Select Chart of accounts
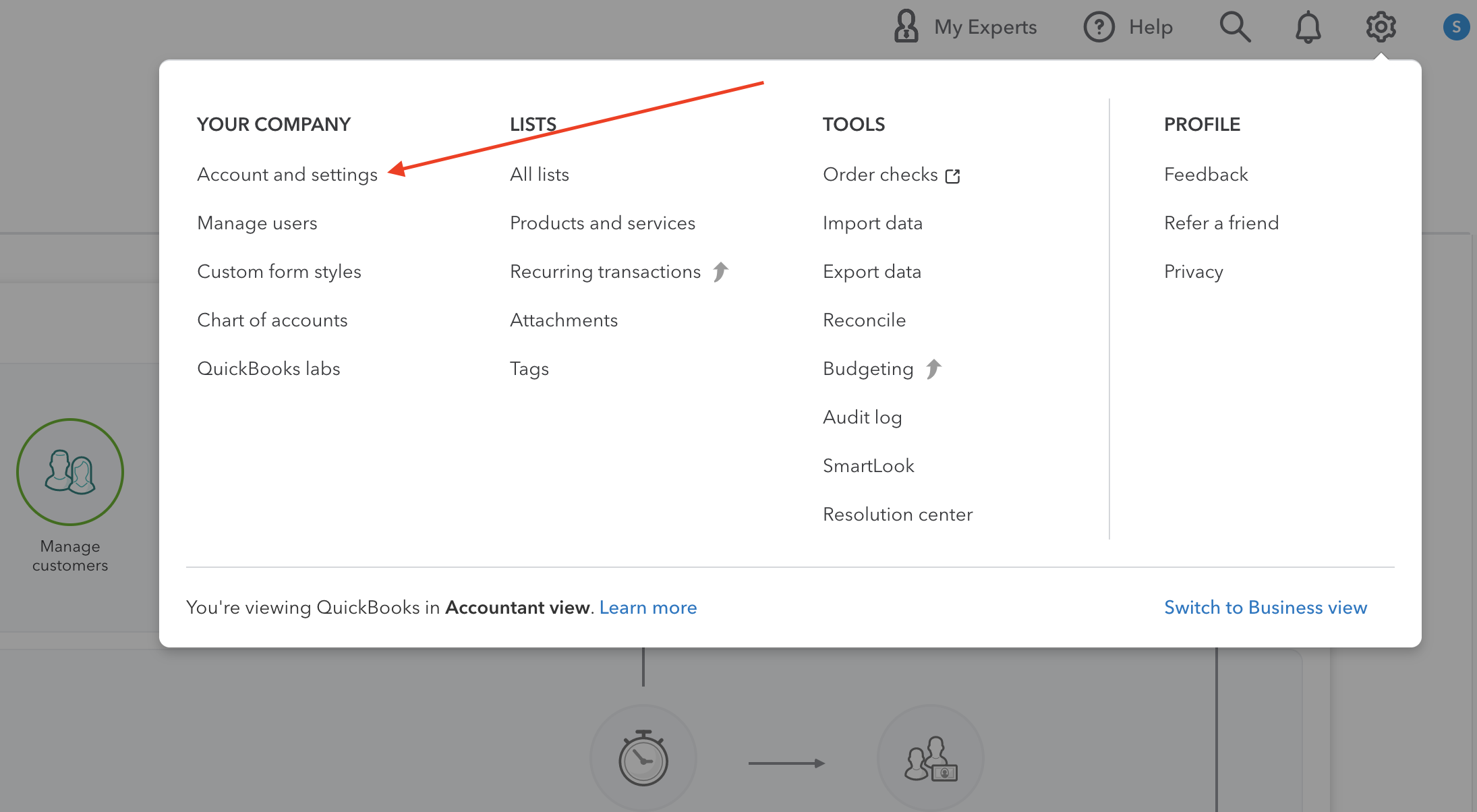The width and height of the screenshot is (1477, 812). [272, 320]
